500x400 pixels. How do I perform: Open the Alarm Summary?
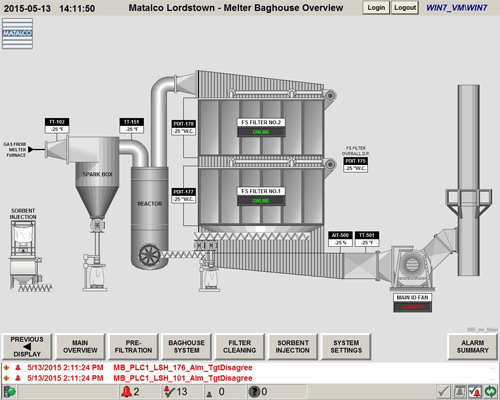472,347
